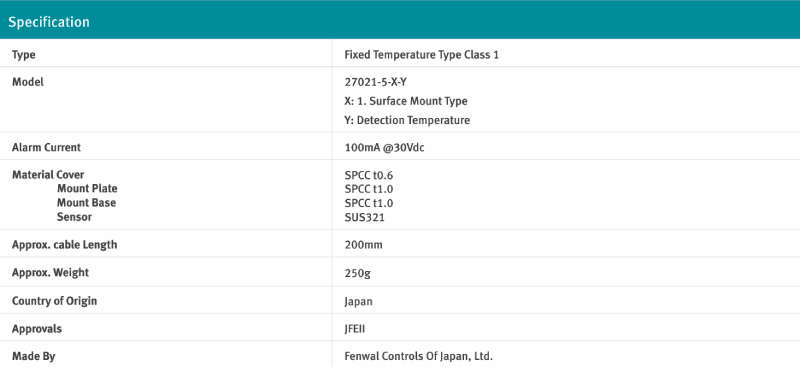Click the SPCC t0.6 cover value
The height and width of the screenshot is (367, 800).
pos(369,176)
